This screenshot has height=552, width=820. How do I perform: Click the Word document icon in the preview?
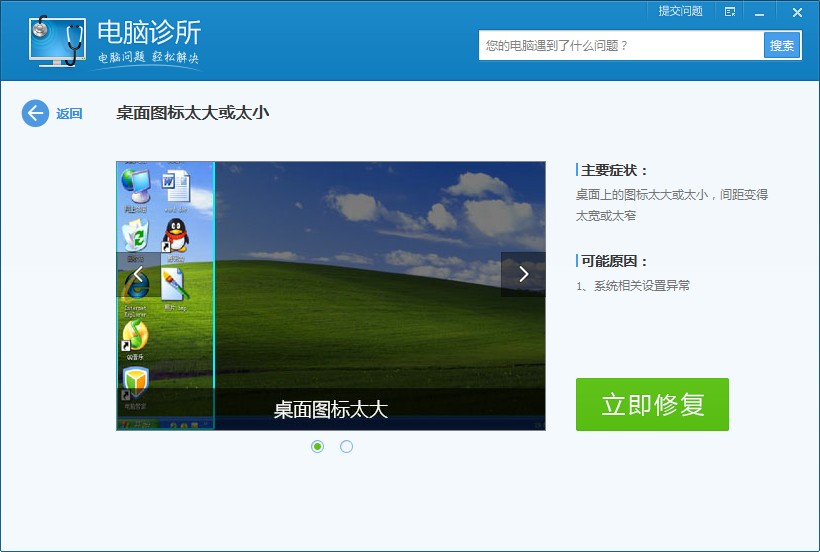pyautogui.click(x=176, y=186)
